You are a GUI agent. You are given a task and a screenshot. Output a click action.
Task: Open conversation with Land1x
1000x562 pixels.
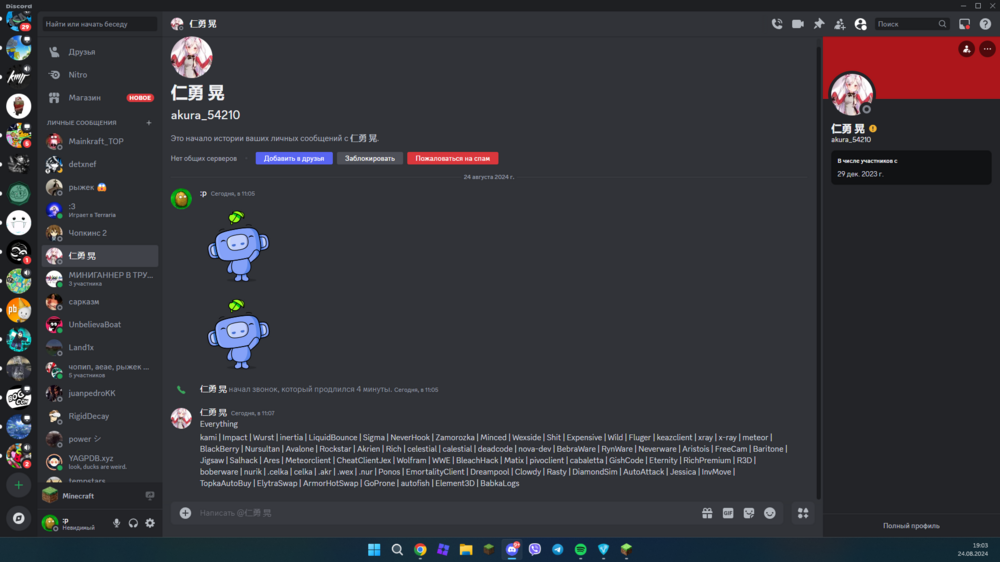click(99, 347)
